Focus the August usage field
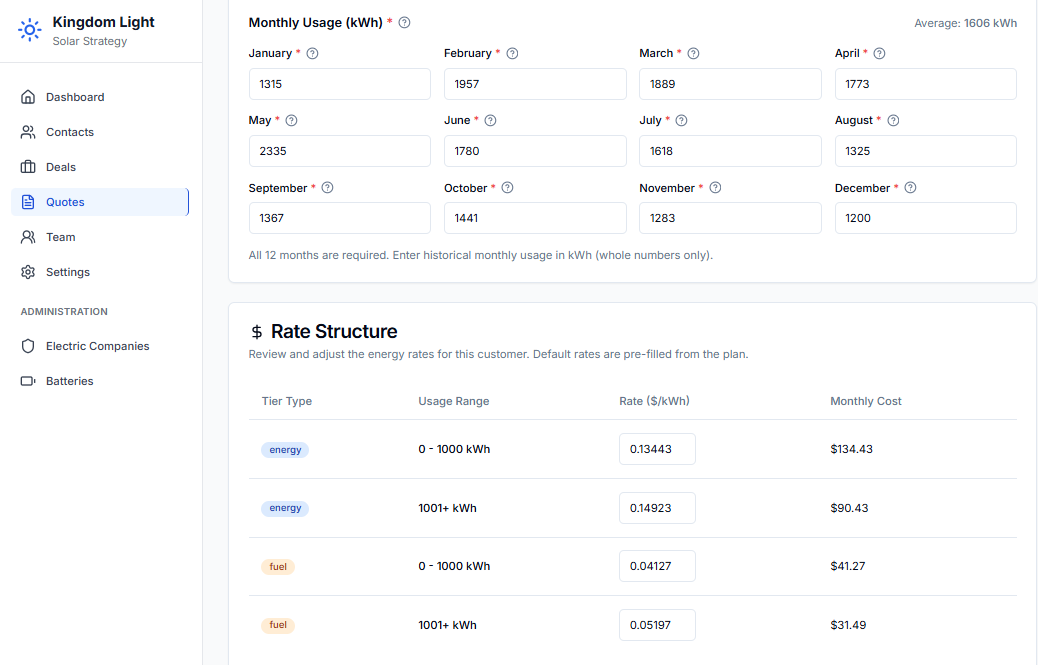This screenshot has height=665, width=1039. click(x=926, y=151)
